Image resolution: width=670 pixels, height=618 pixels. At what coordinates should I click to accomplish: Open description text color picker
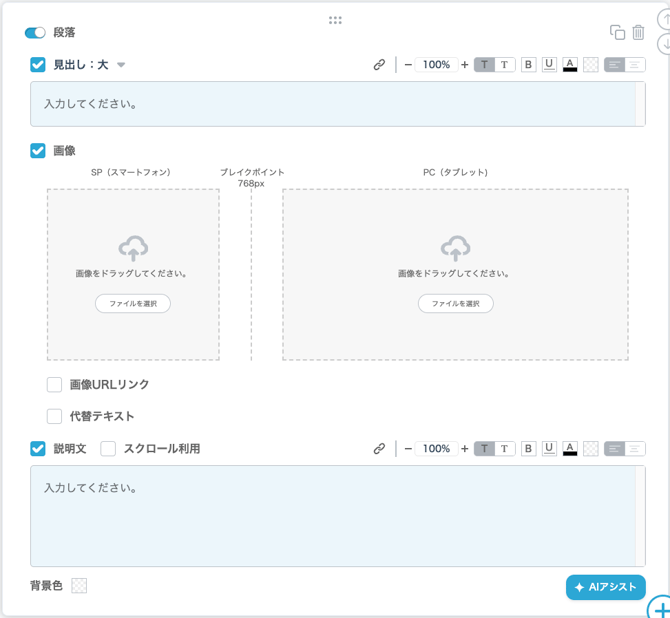pos(570,448)
